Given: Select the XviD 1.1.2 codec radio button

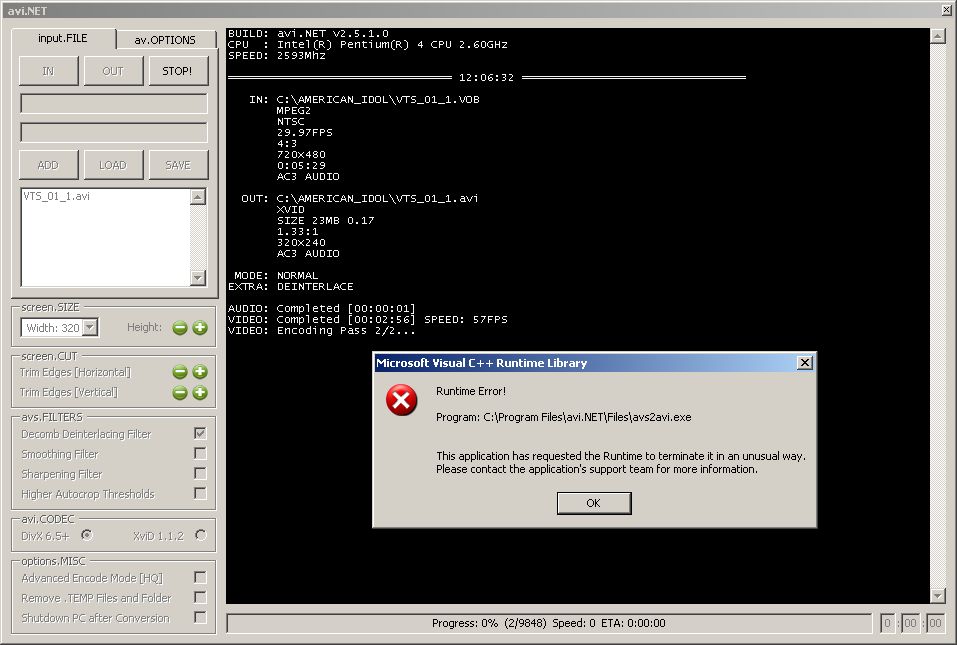Looking at the screenshot, I should 200,535.
